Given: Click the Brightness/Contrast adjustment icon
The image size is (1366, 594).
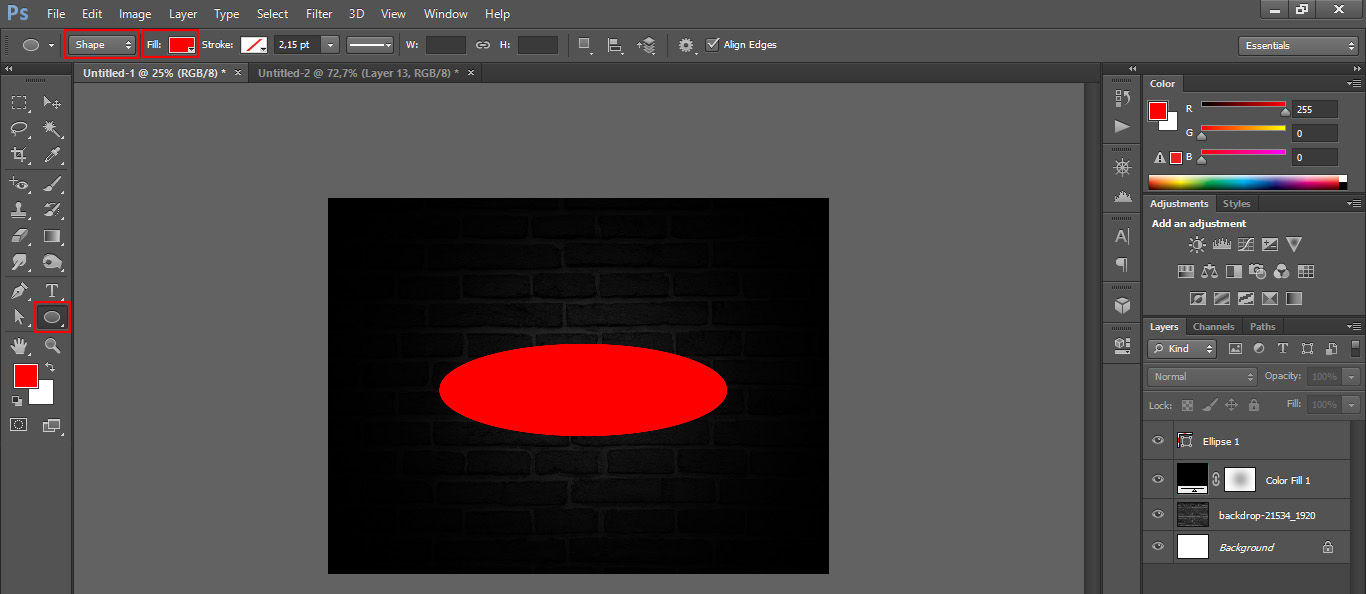Looking at the screenshot, I should coord(1197,244).
